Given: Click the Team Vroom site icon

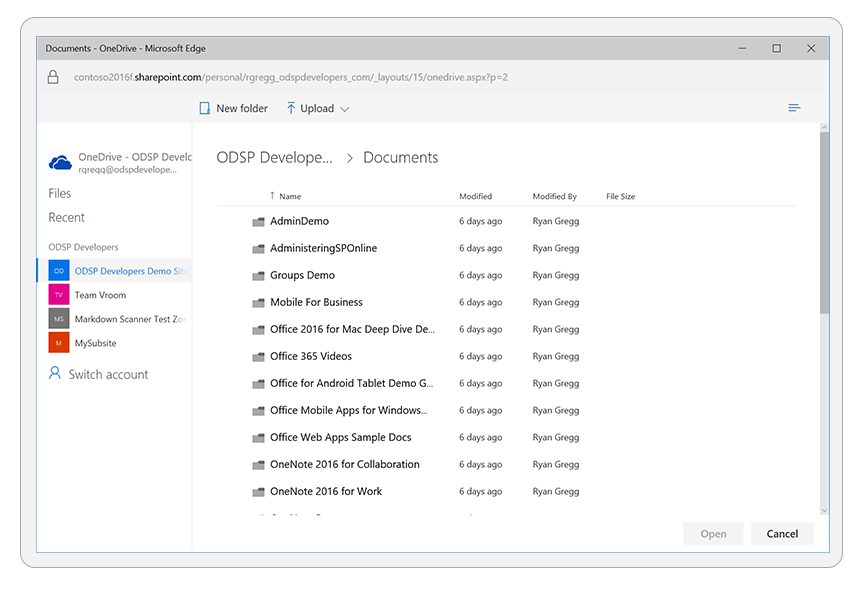Looking at the screenshot, I should click(x=57, y=295).
